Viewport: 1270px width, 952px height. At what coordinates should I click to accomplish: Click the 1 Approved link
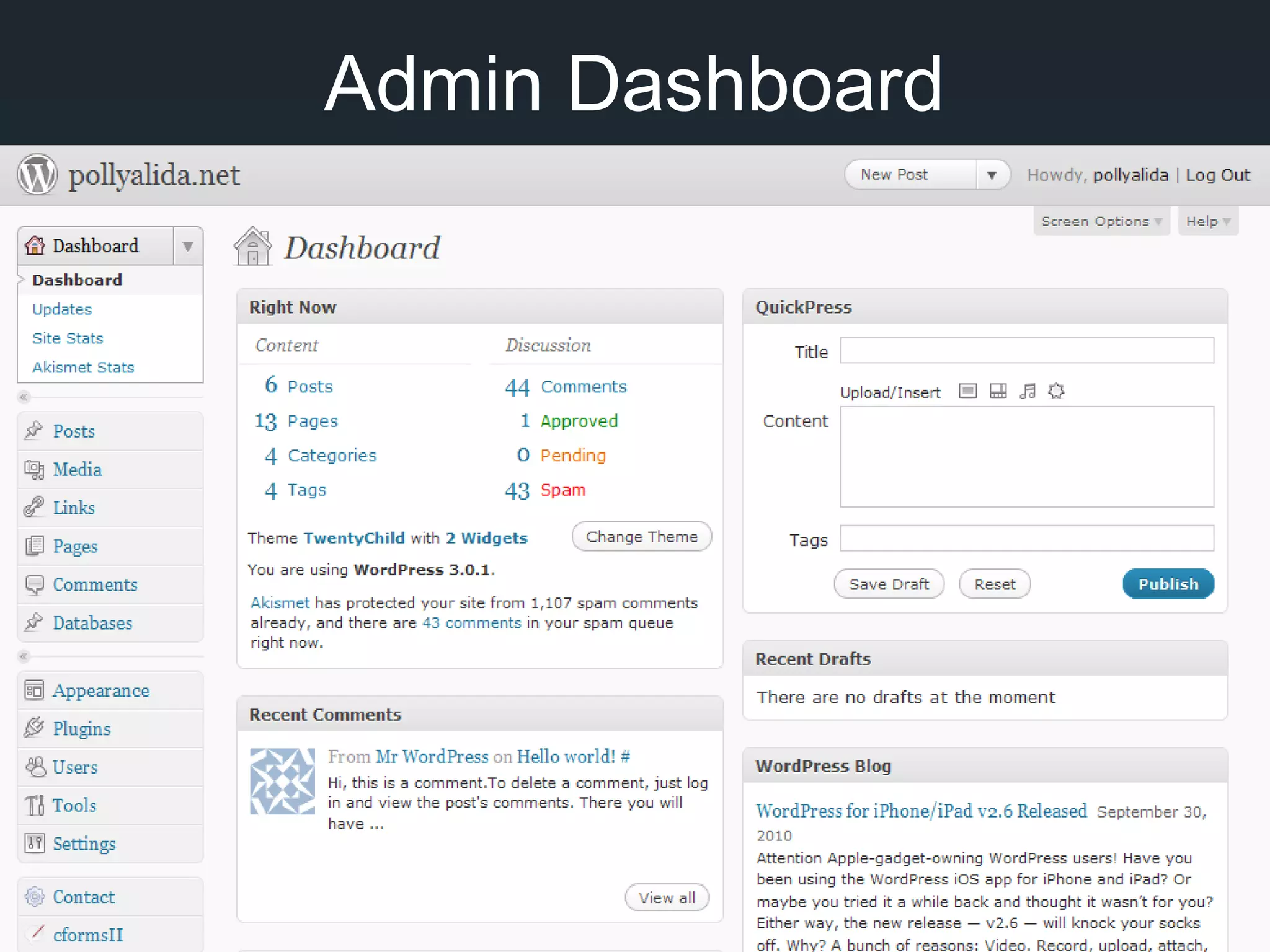569,421
